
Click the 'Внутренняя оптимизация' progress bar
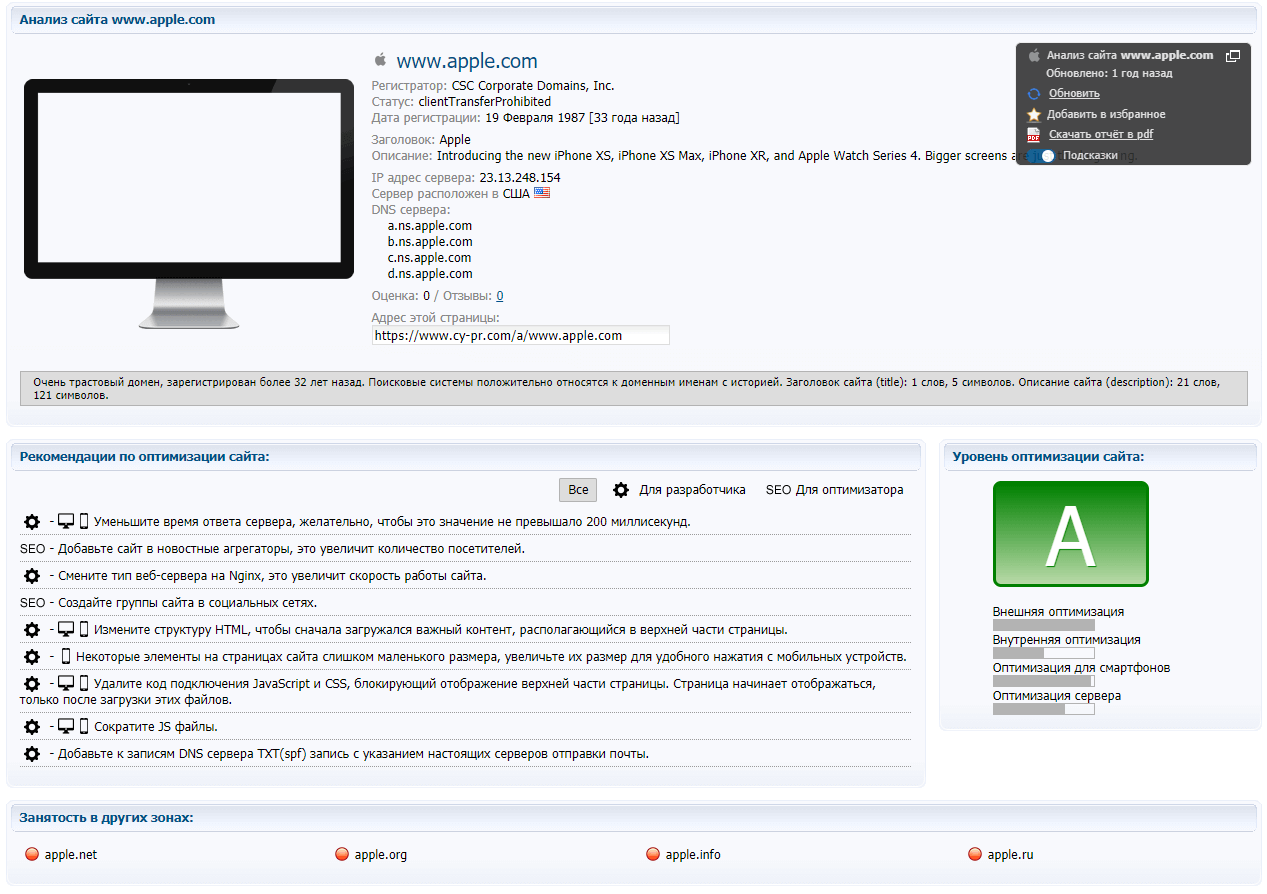coord(1043,653)
